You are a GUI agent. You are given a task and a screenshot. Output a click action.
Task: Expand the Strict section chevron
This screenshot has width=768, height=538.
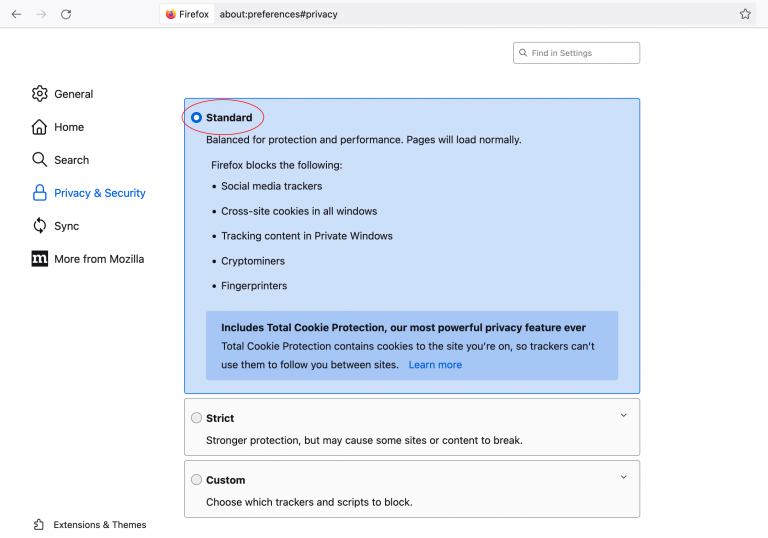coord(623,416)
